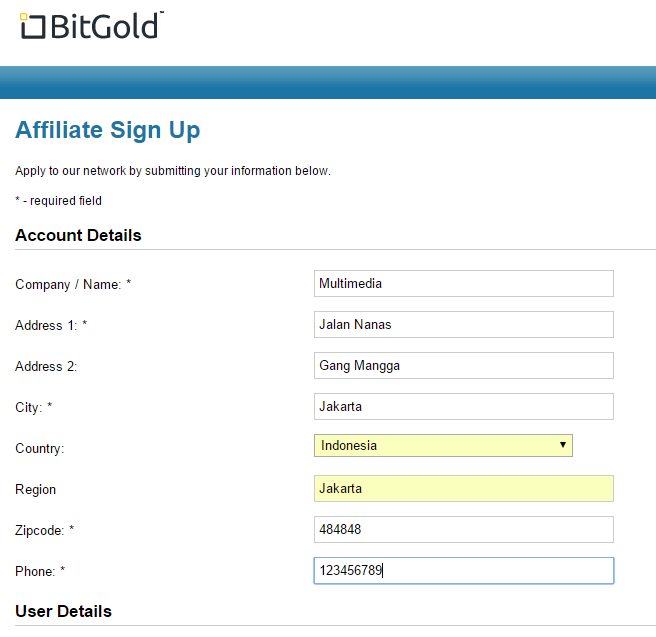Focus the Address 1 field containing Jalan Nanas
Viewport: 656px width, 637px height.
[x=463, y=324]
